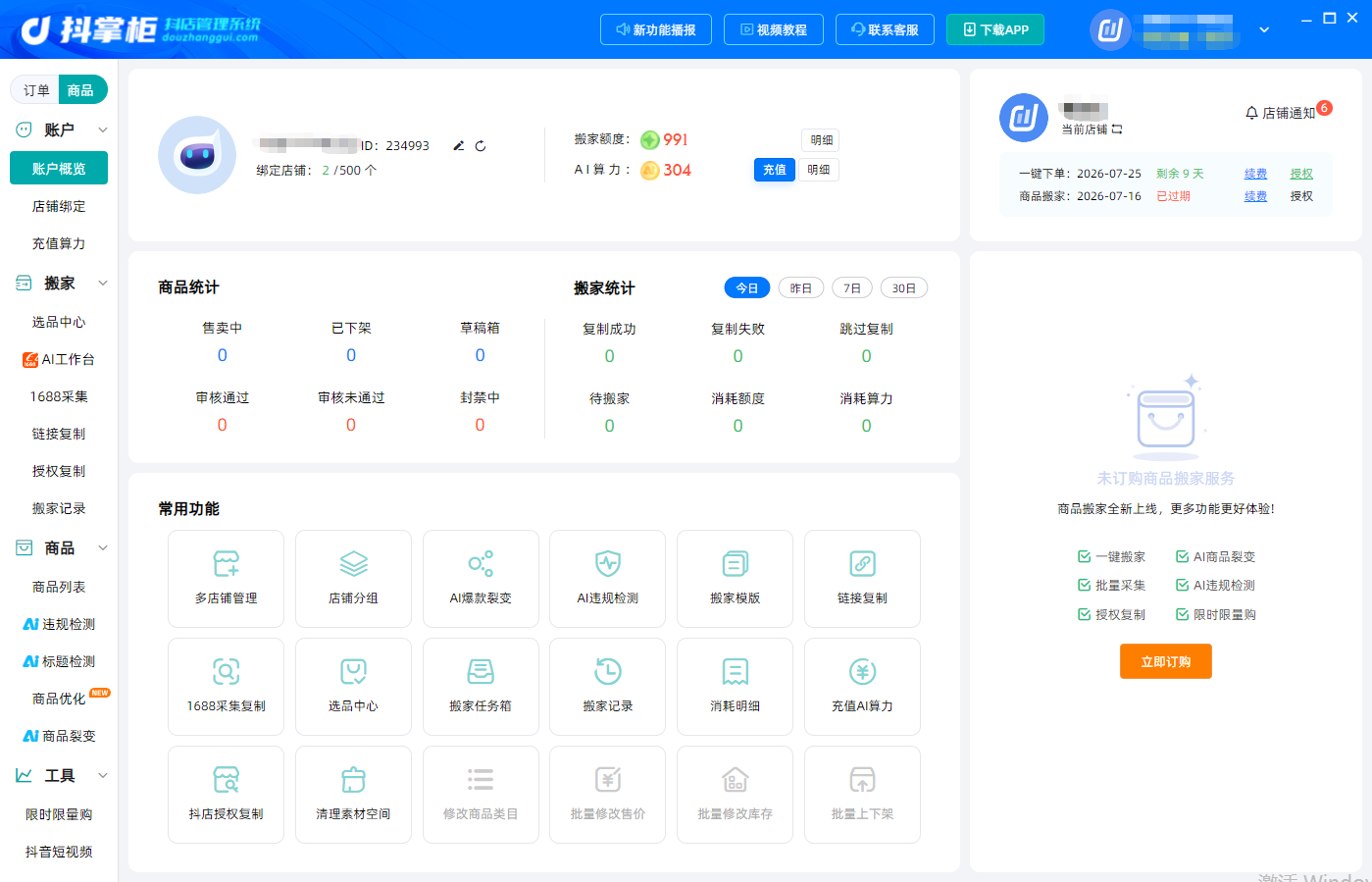Open the 搬家模版 tile
The image size is (1372, 882).
[735, 579]
